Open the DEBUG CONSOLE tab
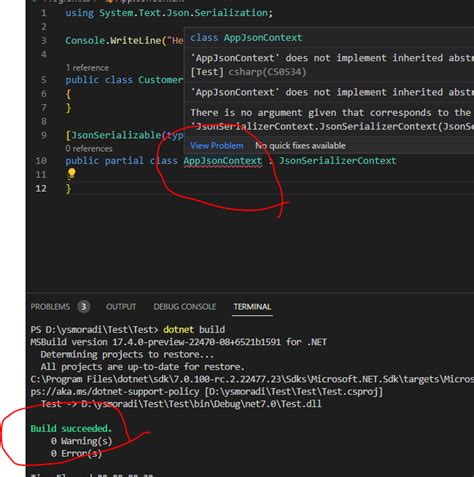Screen dimensions: 474x477 point(185,307)
